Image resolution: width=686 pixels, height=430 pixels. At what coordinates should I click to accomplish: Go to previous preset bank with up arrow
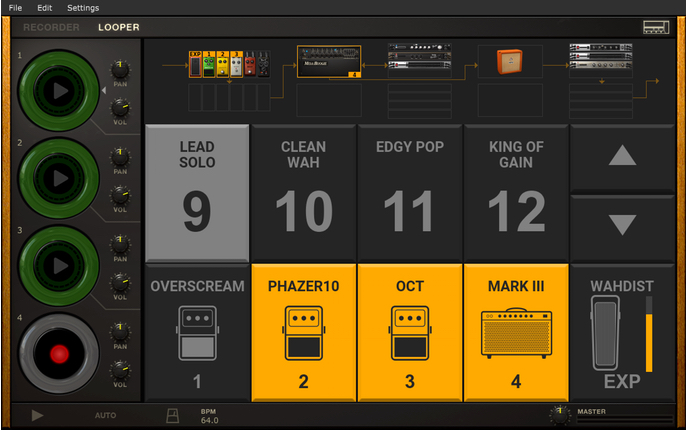click(x=622, y=156)
